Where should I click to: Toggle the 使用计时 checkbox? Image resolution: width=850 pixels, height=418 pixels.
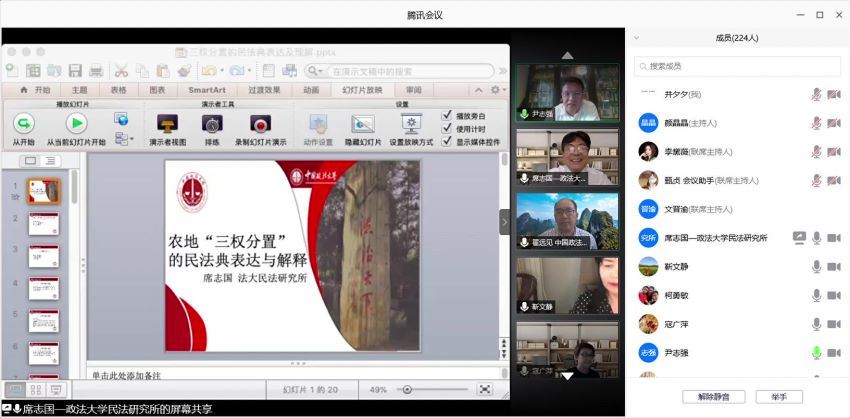tap(447, 128)
